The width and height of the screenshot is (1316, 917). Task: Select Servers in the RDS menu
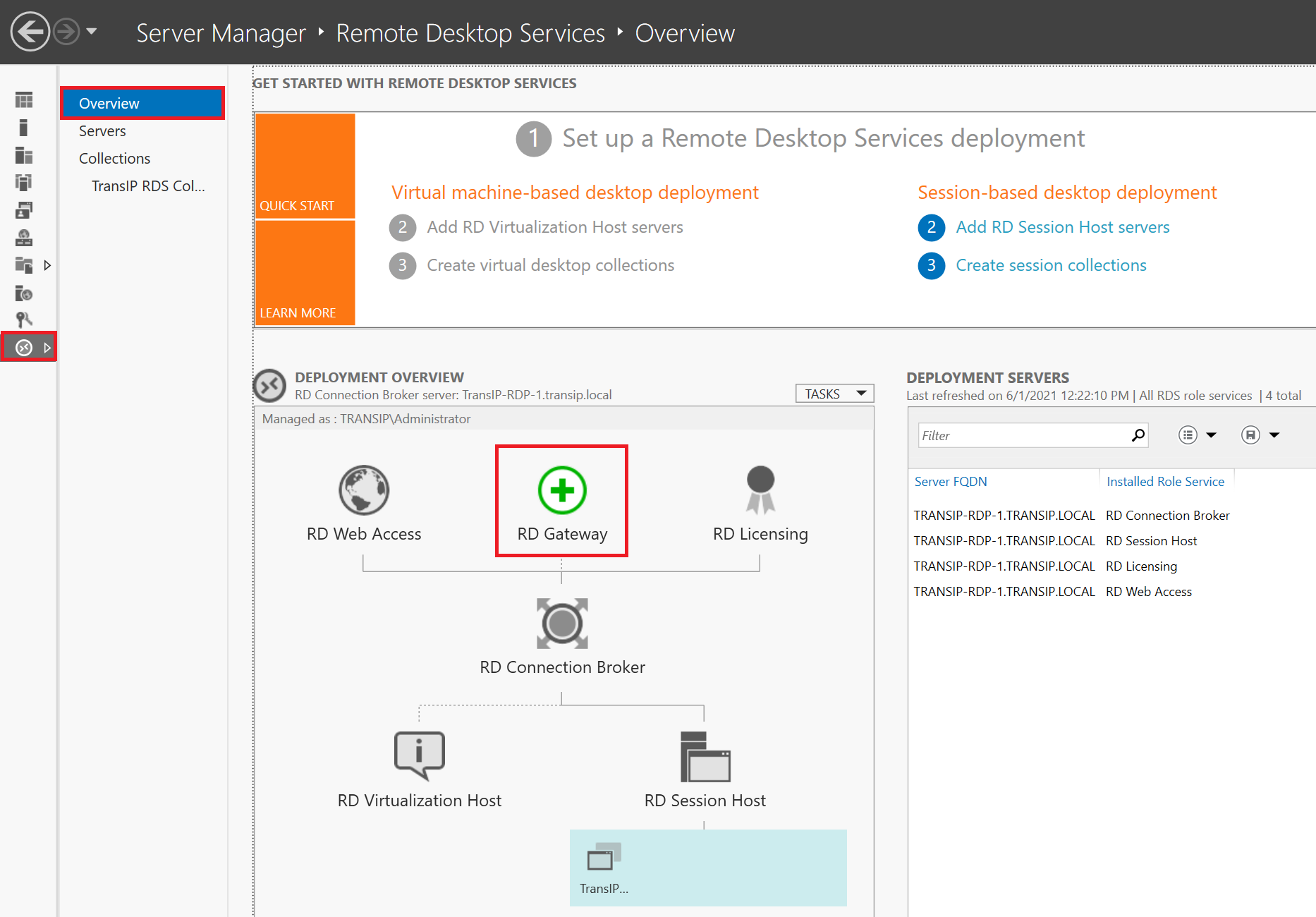click(x=102, y=131)
